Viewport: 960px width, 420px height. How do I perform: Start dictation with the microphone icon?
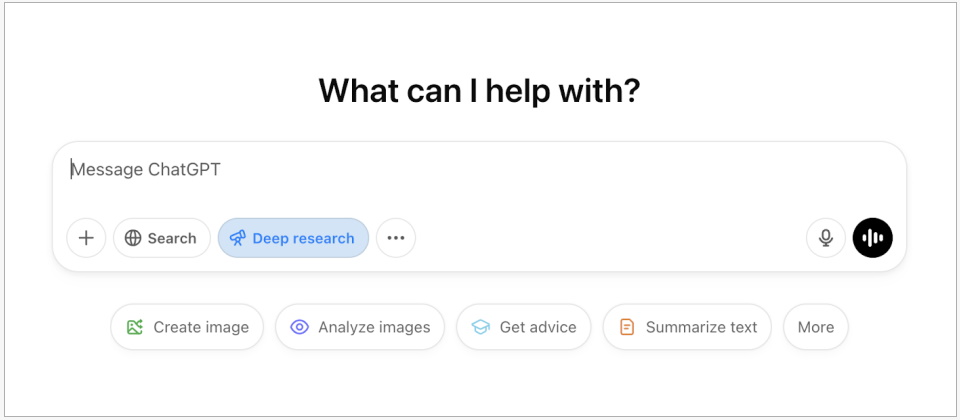tap(826, 238)
